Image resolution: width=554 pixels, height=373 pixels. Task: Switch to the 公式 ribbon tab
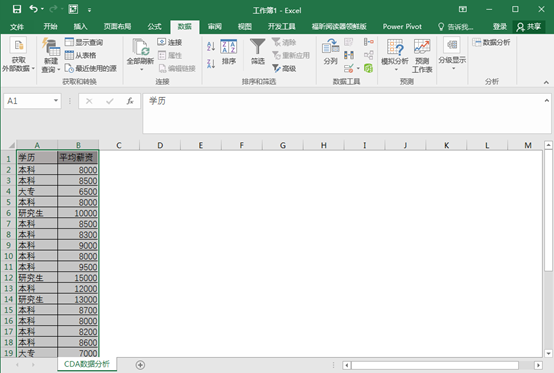coord(154,26)
